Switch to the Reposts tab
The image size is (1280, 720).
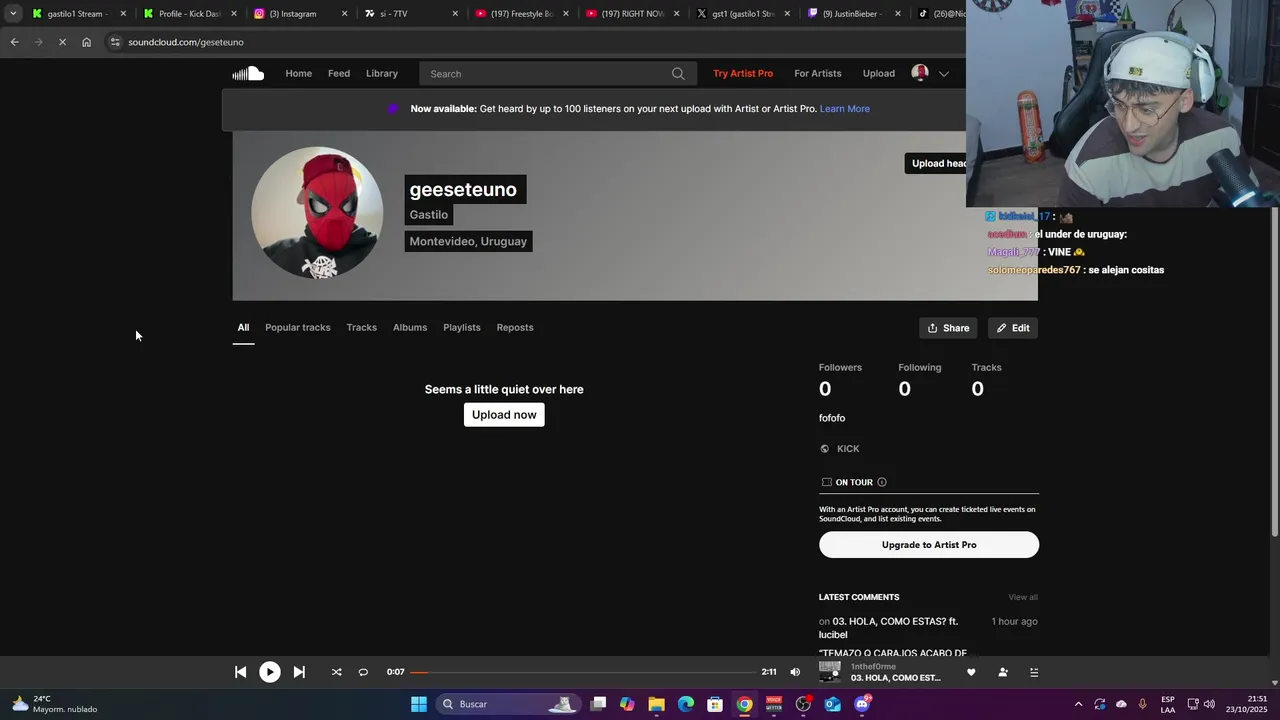pos(515,327)
